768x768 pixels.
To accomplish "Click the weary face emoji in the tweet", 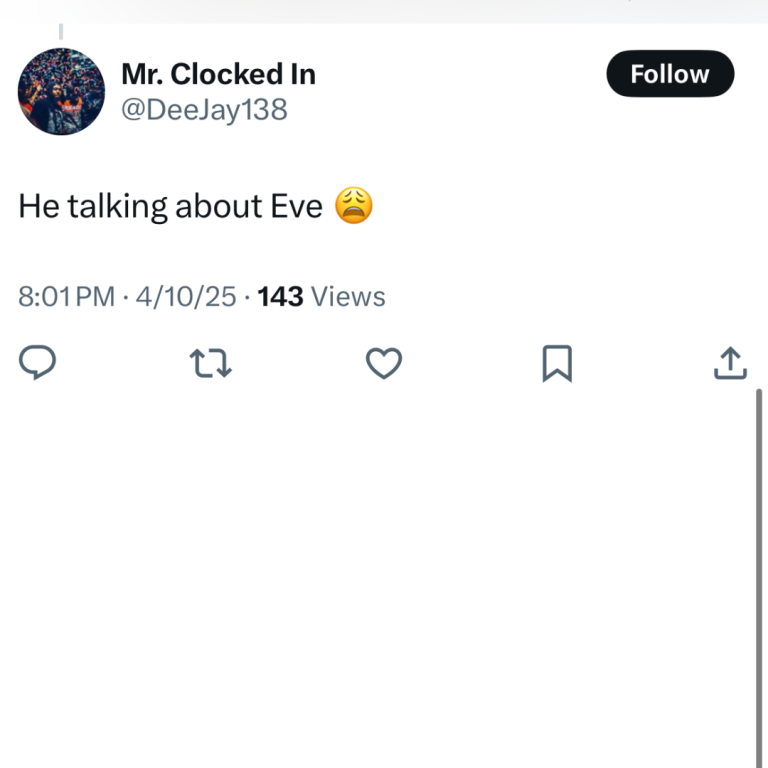I will pos(354,206).
